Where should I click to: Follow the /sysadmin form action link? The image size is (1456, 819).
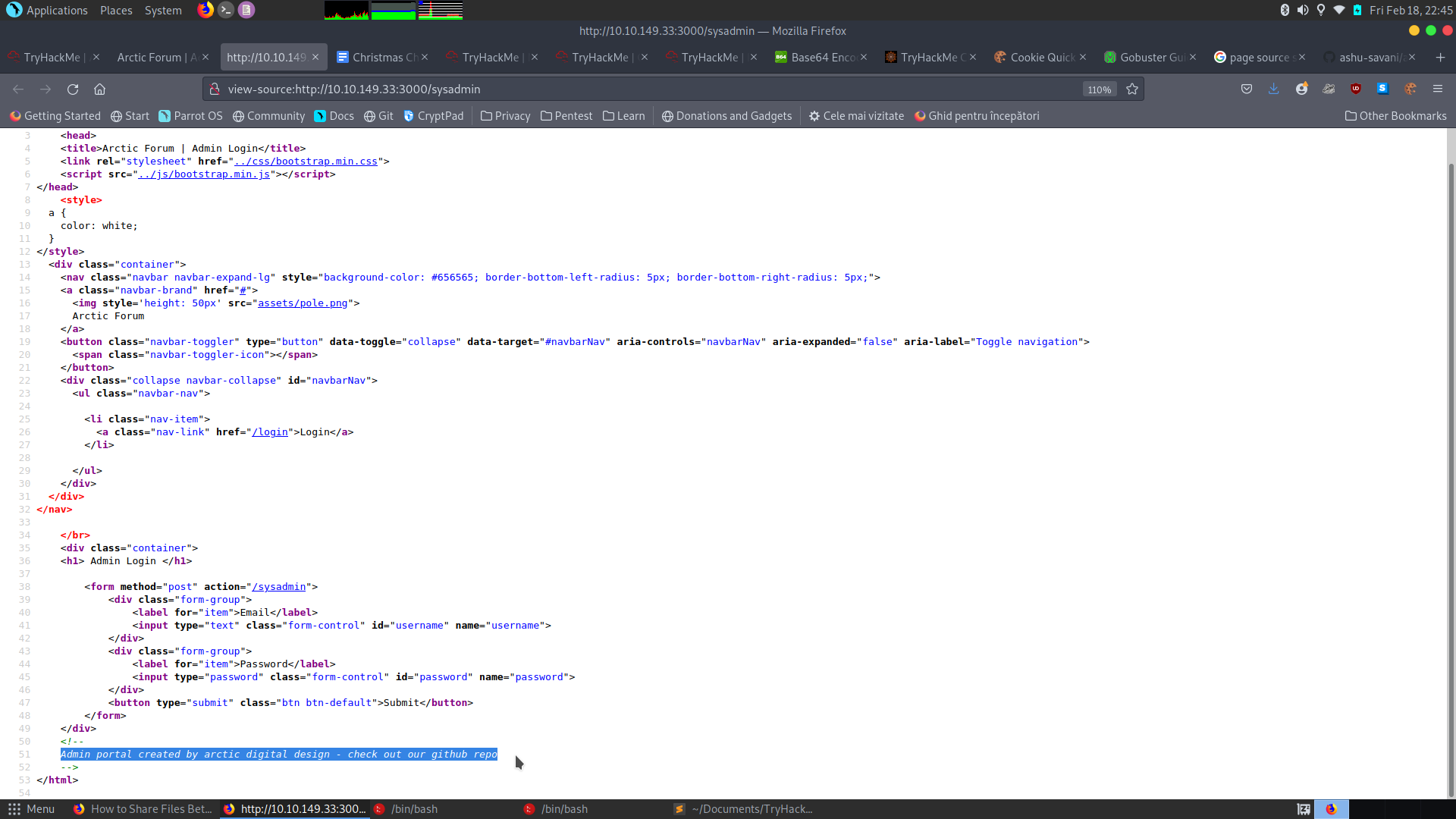click(279, 587)
